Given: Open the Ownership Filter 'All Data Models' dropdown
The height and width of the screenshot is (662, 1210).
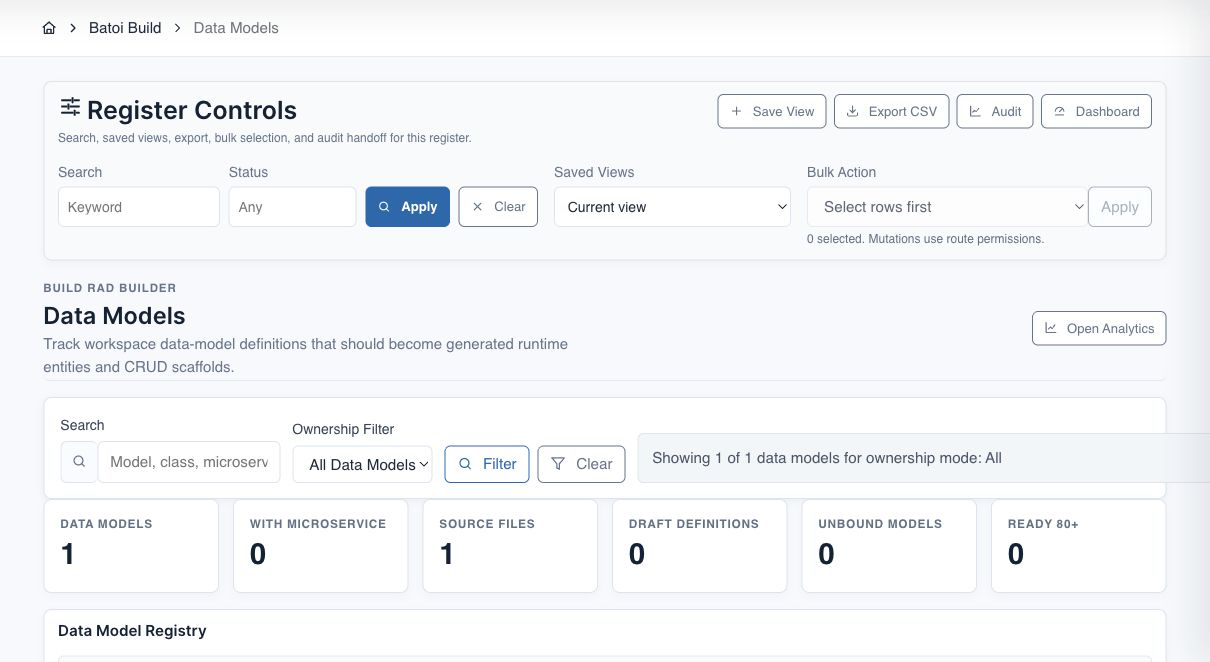Looking at the screenshot, I should click(x=363, y=464).
